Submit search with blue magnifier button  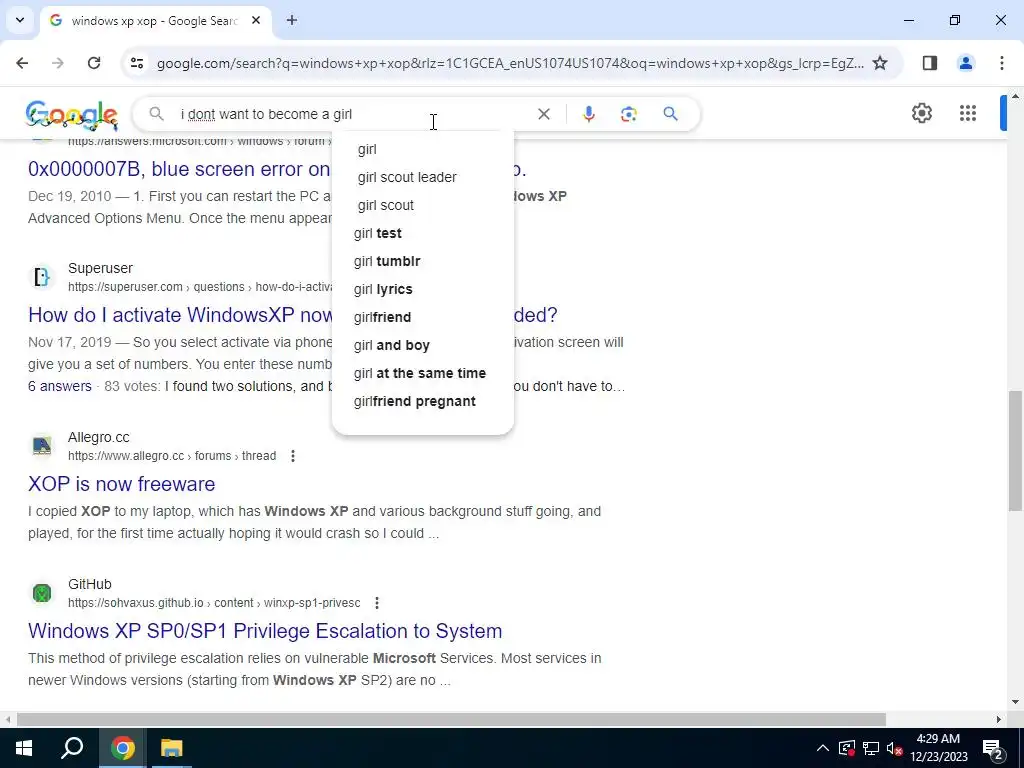[670, 114]
